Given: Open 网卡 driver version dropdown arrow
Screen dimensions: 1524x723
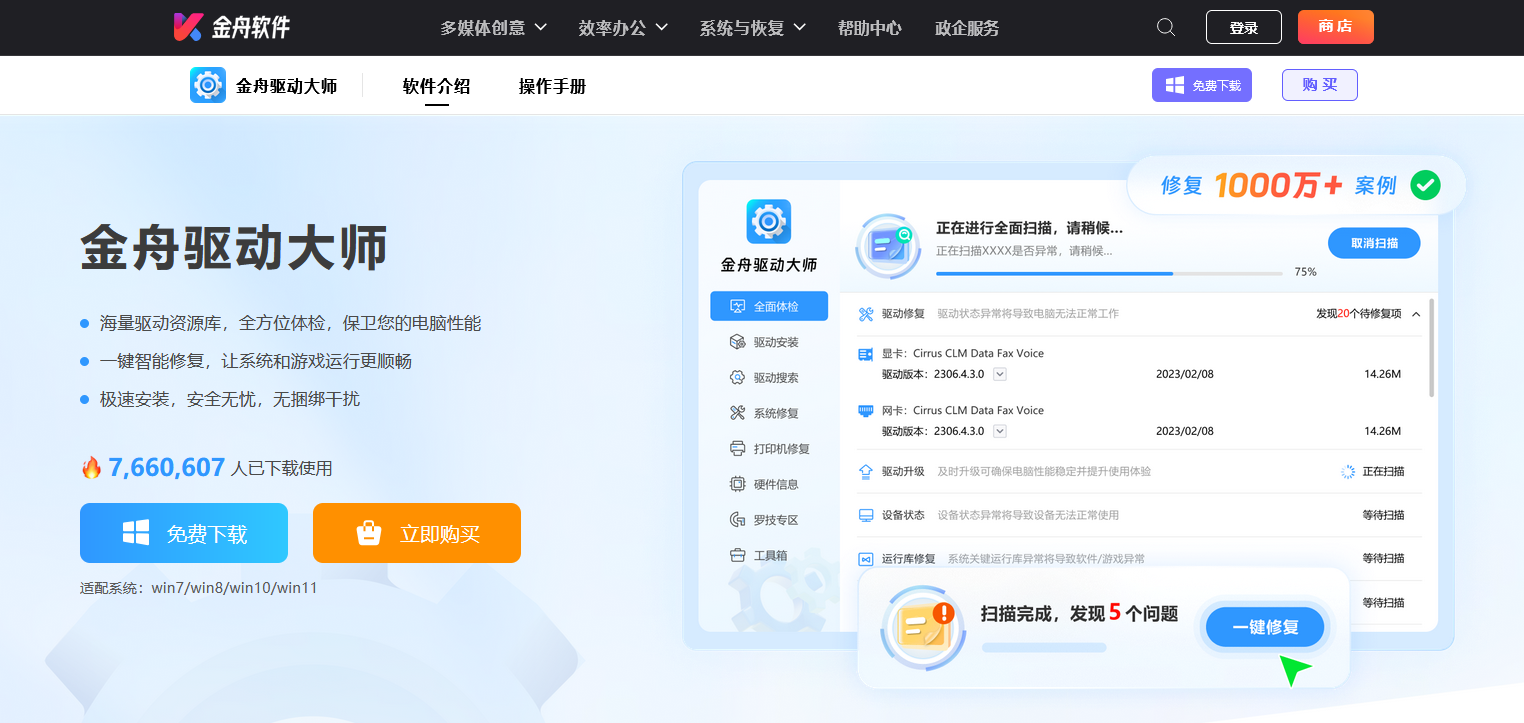Looking at the screenshot, I should tap(999, 431).
